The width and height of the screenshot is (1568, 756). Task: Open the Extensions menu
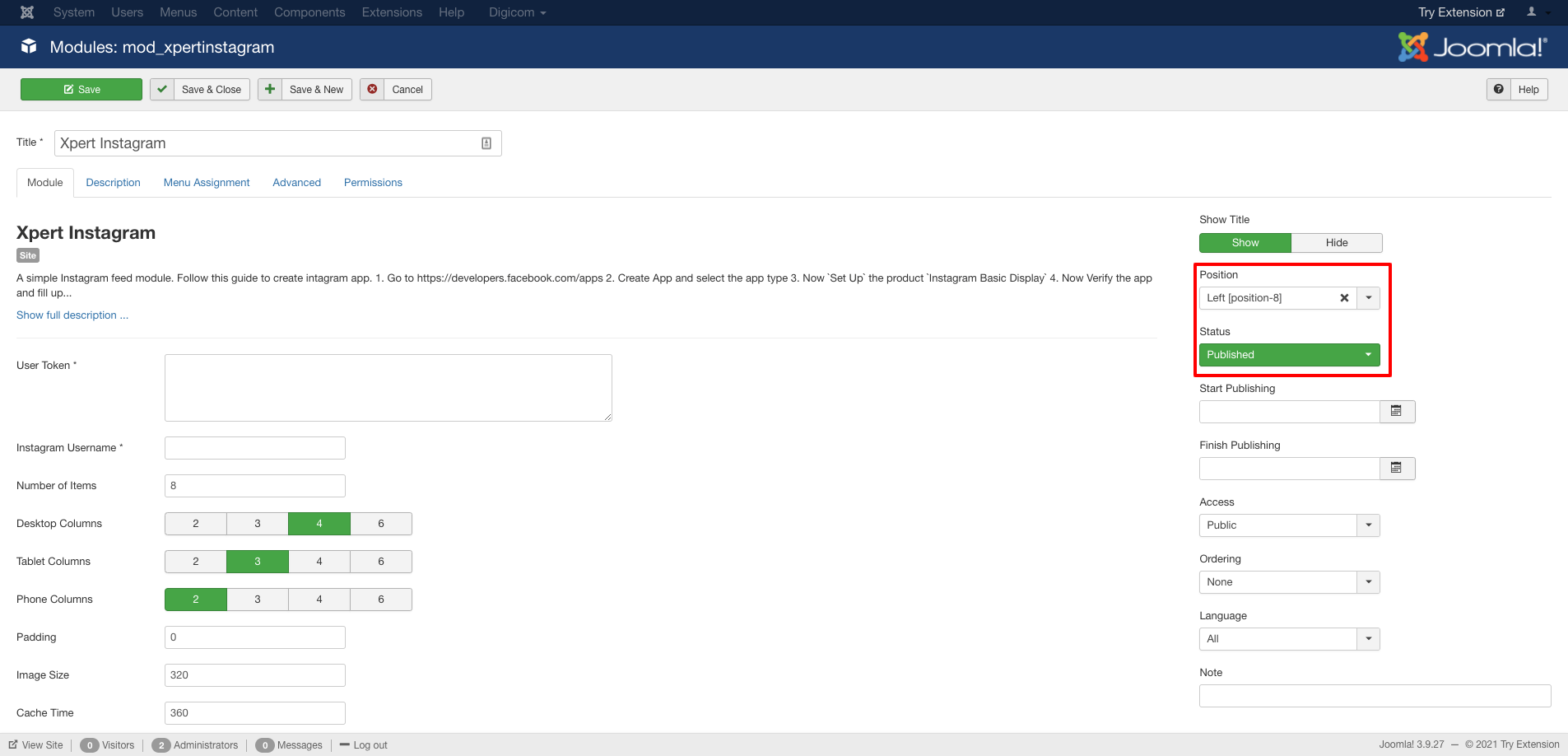click(x=392, y=12)
